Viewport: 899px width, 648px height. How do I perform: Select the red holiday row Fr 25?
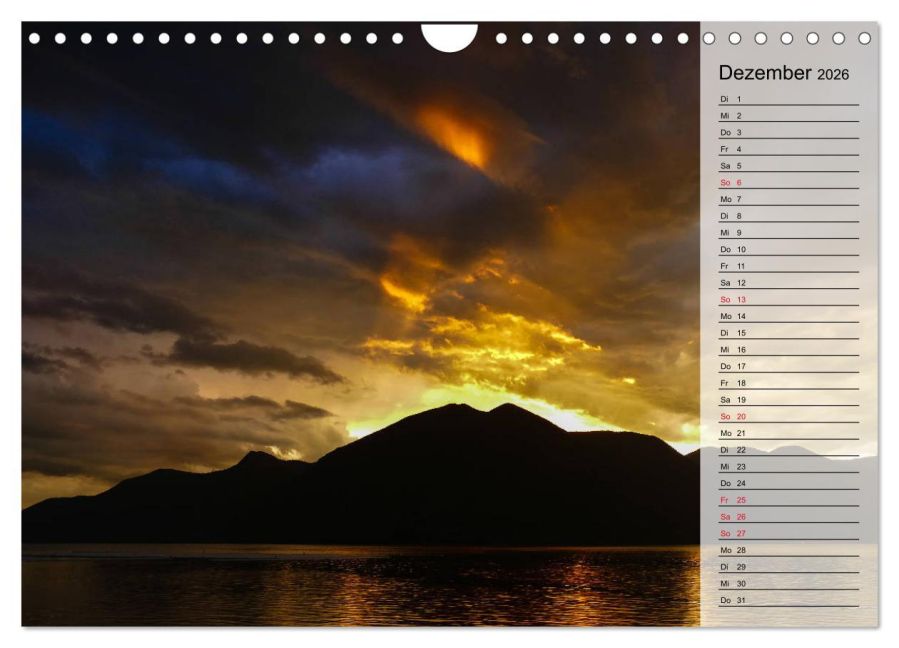(789, 499)
